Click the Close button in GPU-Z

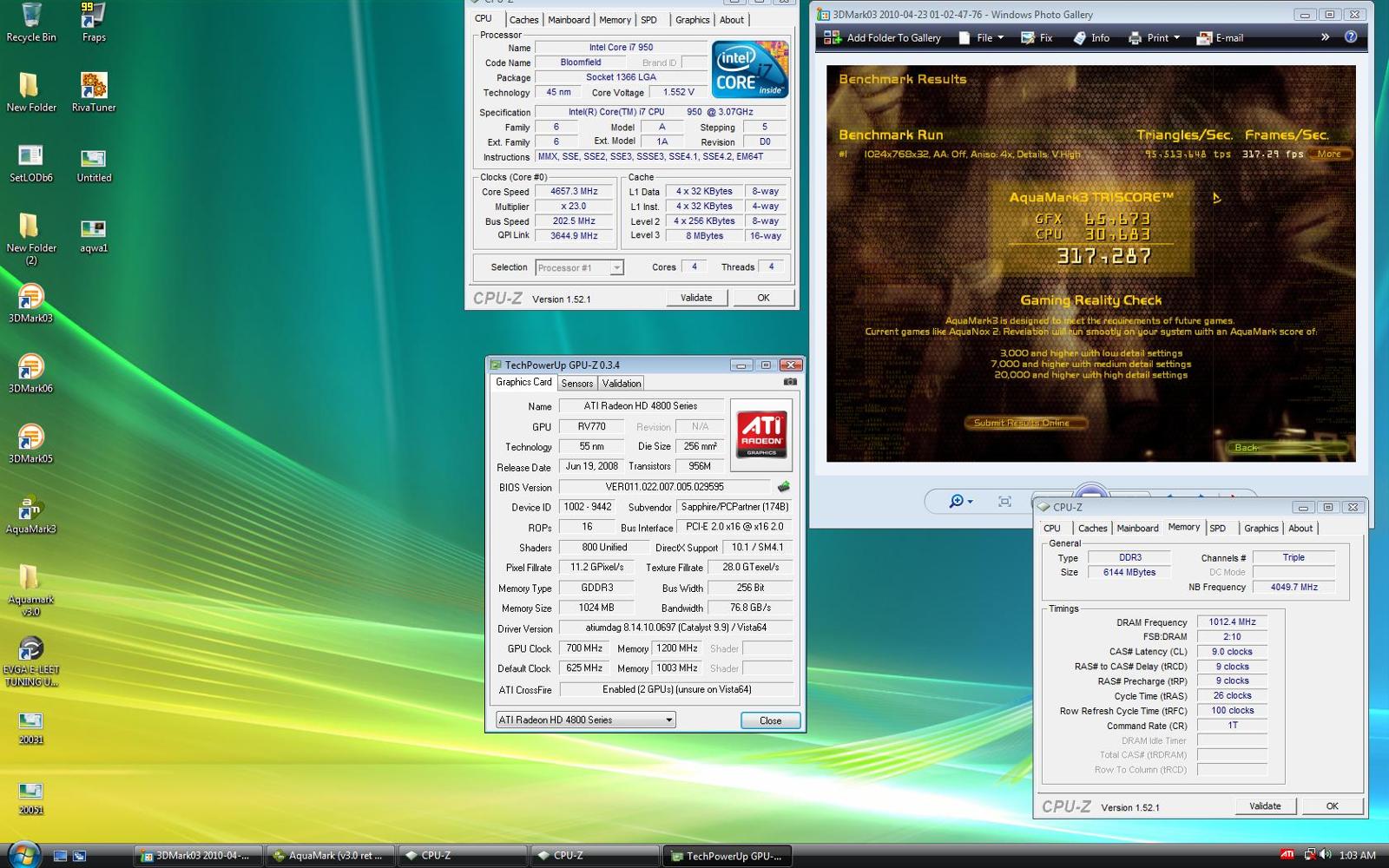point(770,720)
